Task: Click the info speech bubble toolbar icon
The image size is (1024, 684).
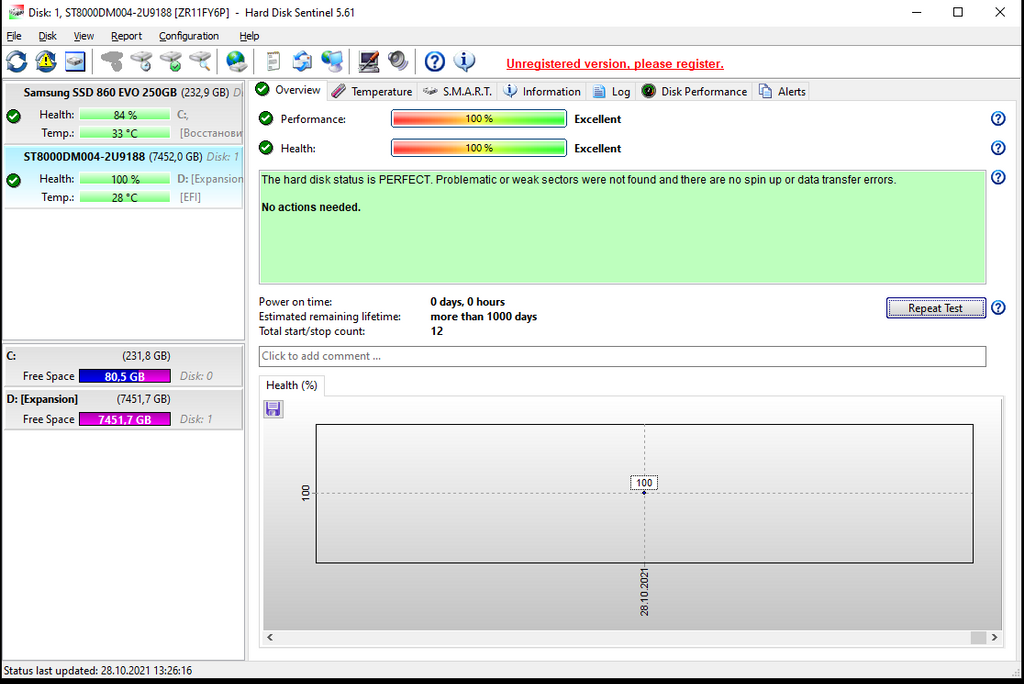Action: 464,62
